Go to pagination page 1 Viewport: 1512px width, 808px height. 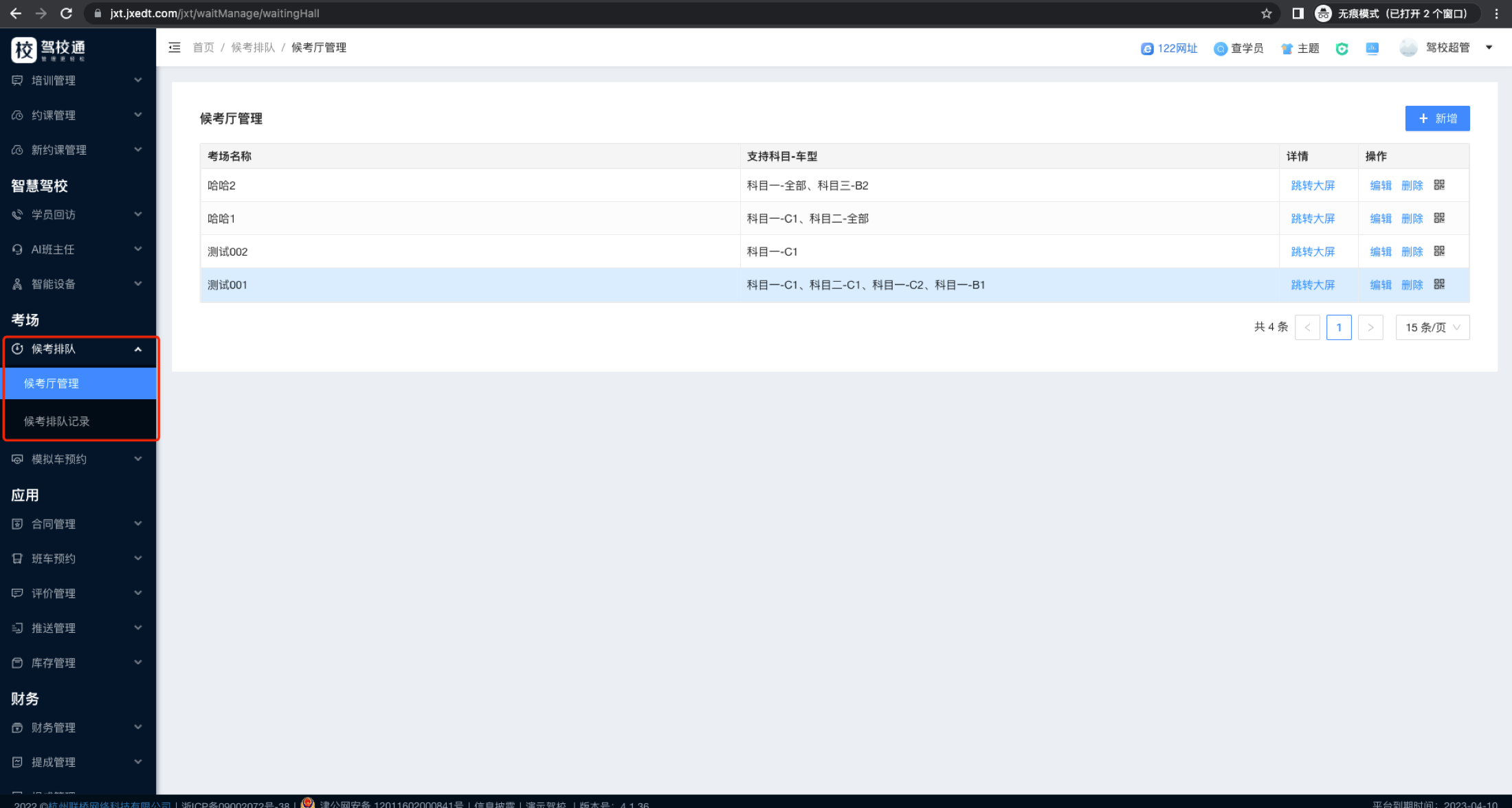coord(1339,327)
